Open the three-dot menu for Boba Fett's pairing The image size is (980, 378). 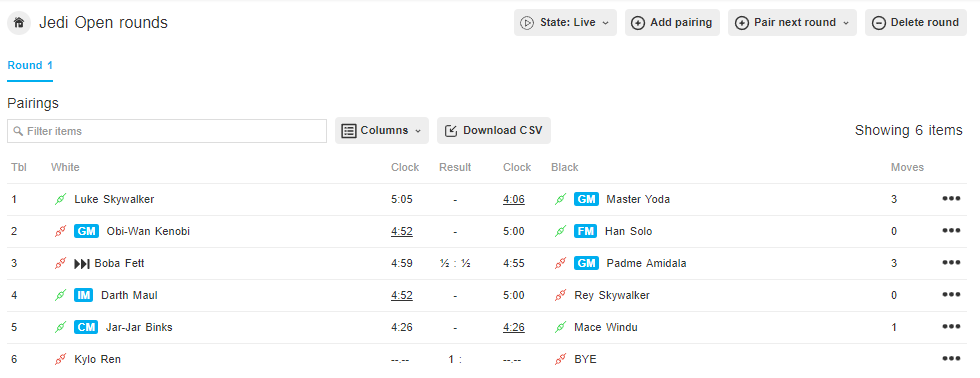pyautogui.click(x=951, y=263)
